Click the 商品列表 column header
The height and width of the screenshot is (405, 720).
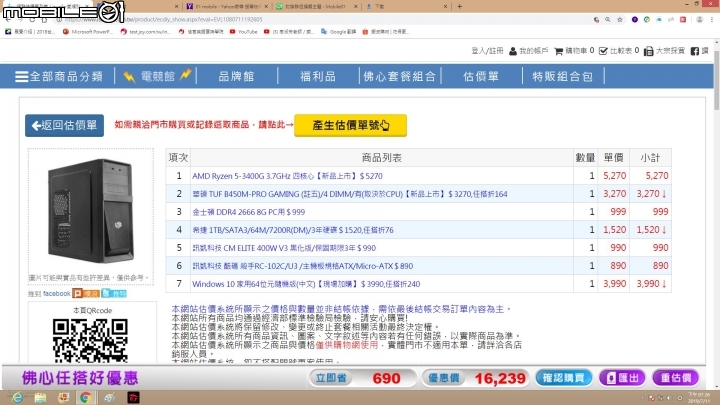(382, 158)
